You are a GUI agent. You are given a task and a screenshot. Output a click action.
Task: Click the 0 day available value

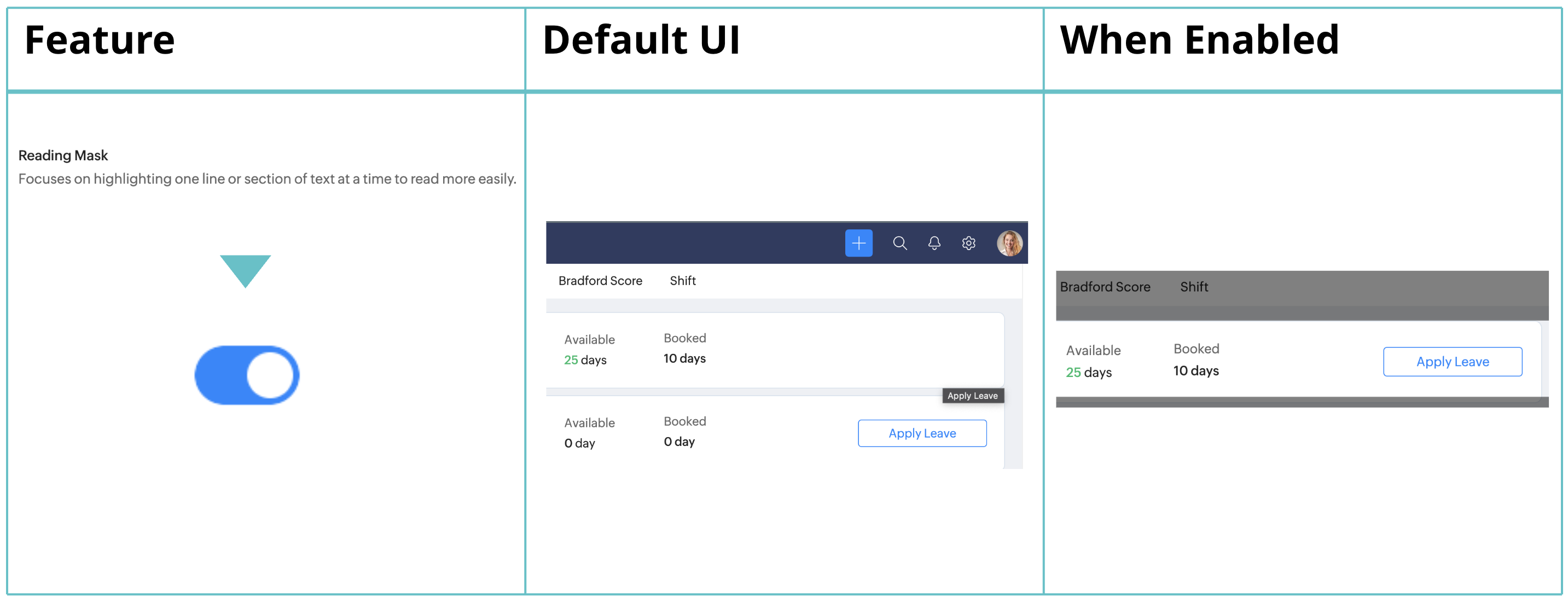point(579,443)
